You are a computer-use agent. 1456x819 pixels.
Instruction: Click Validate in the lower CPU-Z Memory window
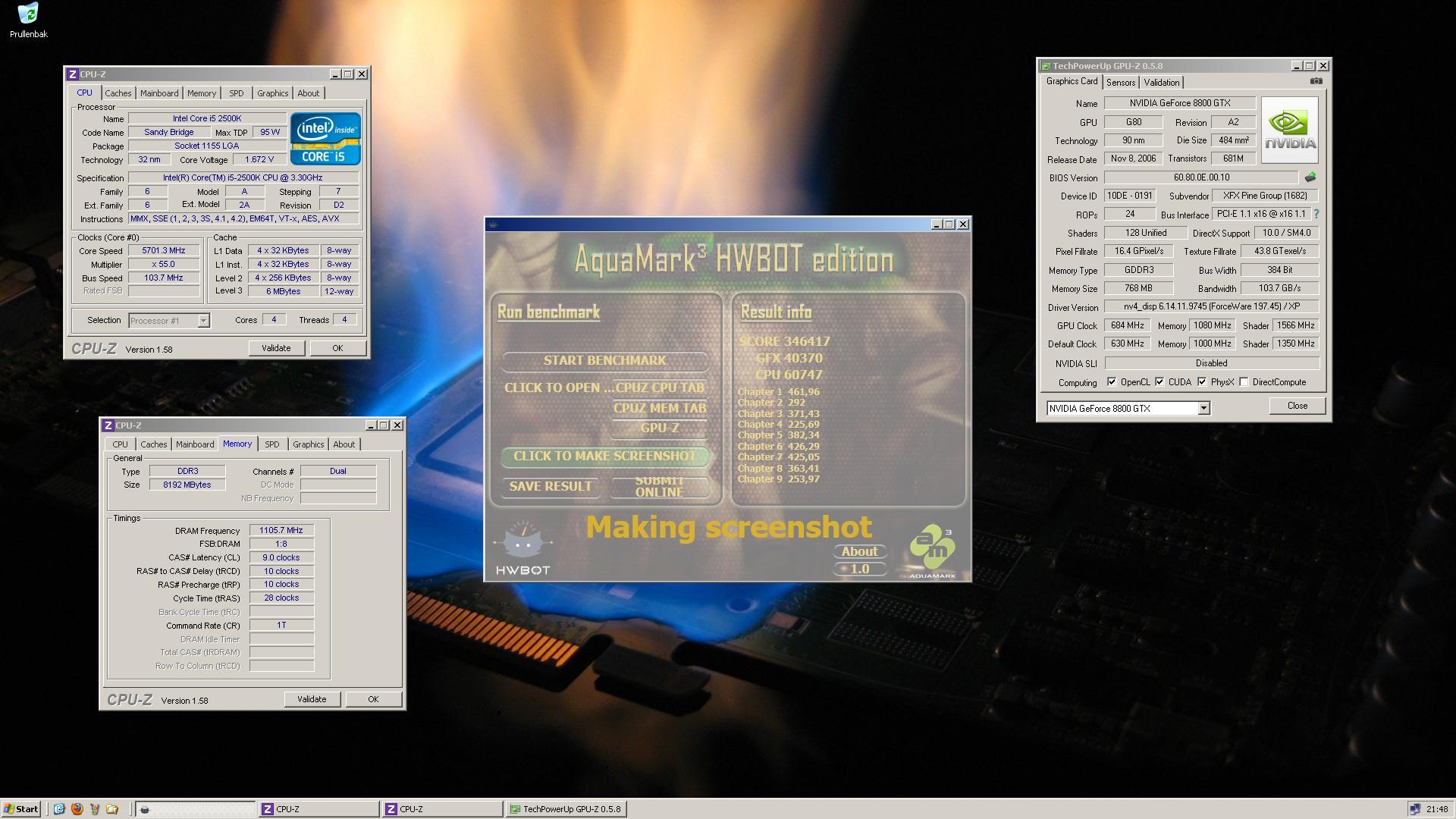[312, 699]
